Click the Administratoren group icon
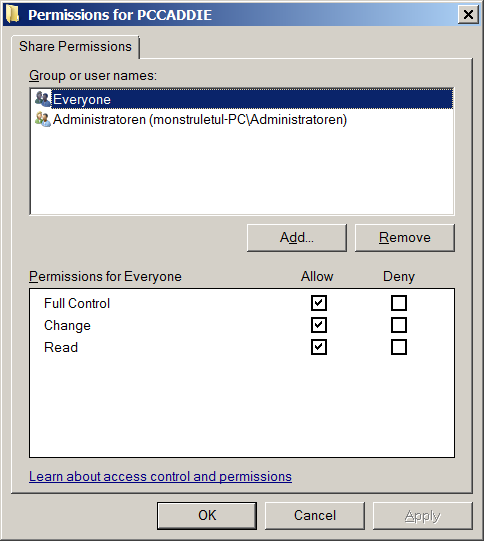The width and height of the screenshot is (484, 541). pos(43,119)
